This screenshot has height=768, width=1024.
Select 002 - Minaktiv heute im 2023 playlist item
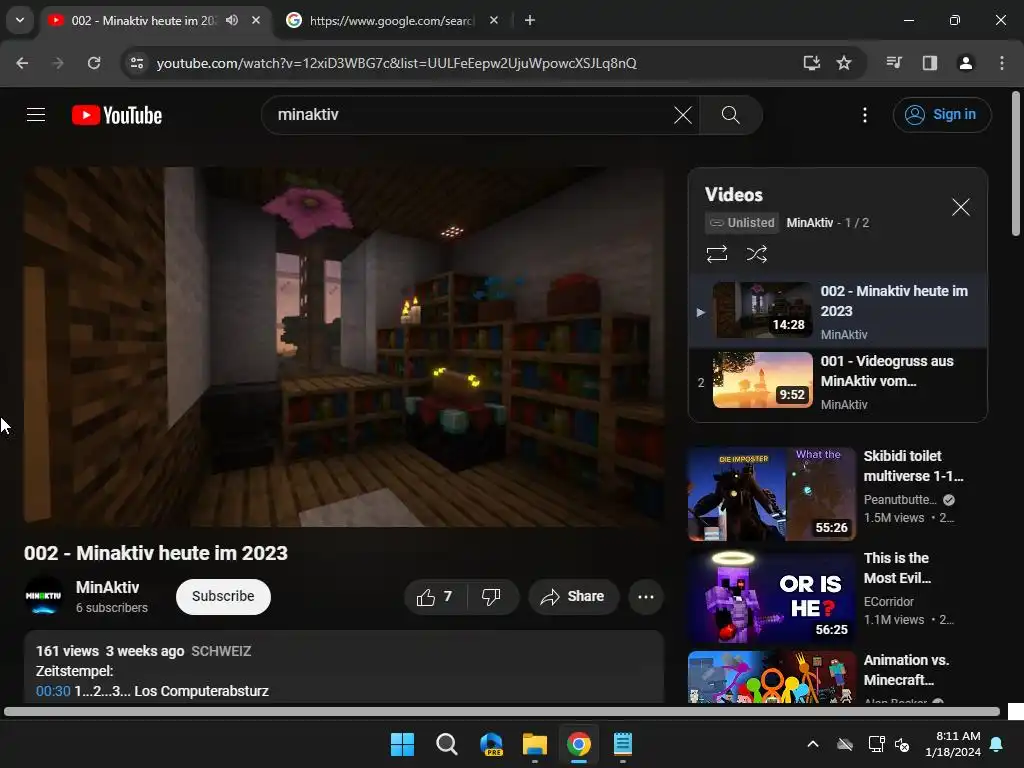[838, 311]
